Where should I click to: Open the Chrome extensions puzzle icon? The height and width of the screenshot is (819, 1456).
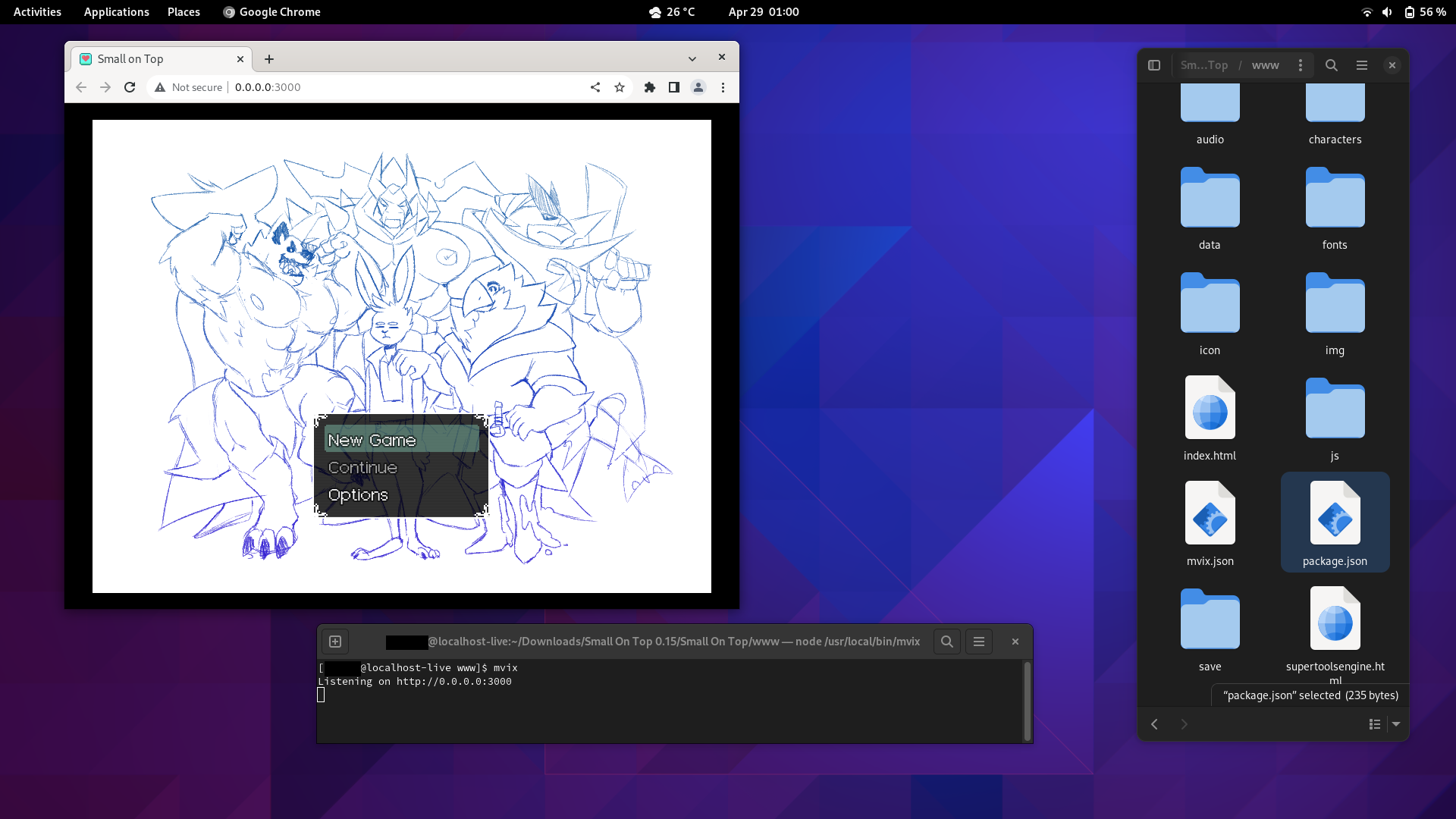pyautogui.click(x=650, y=87)
